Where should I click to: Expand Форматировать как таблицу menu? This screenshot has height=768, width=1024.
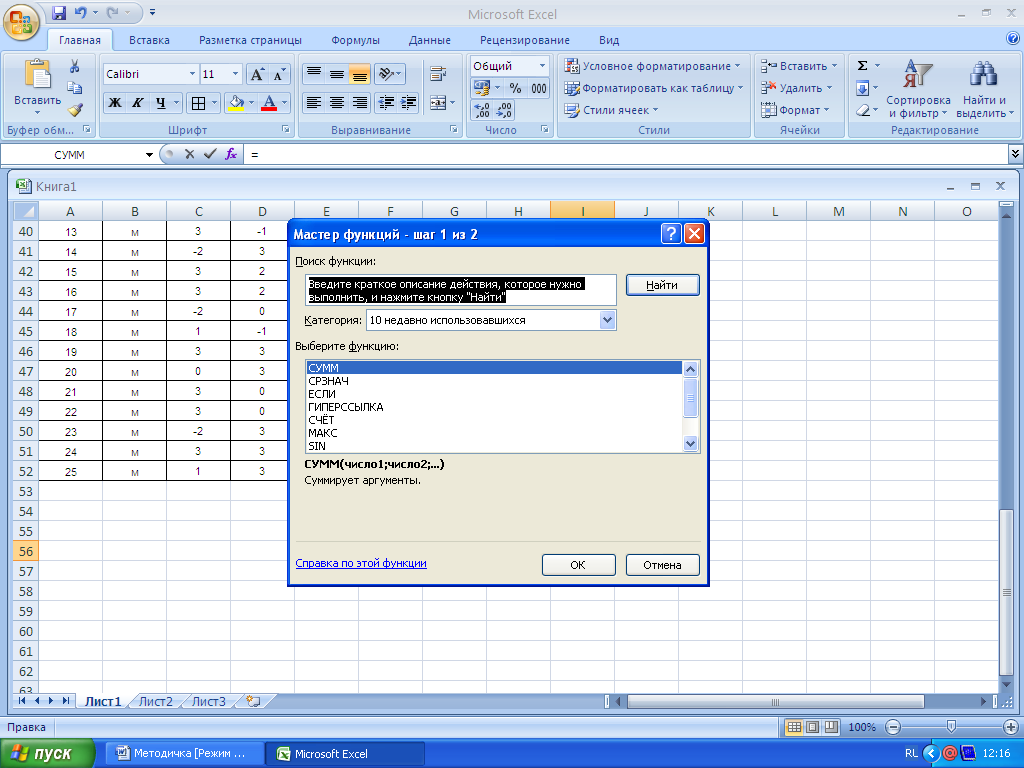click(740, 88)
